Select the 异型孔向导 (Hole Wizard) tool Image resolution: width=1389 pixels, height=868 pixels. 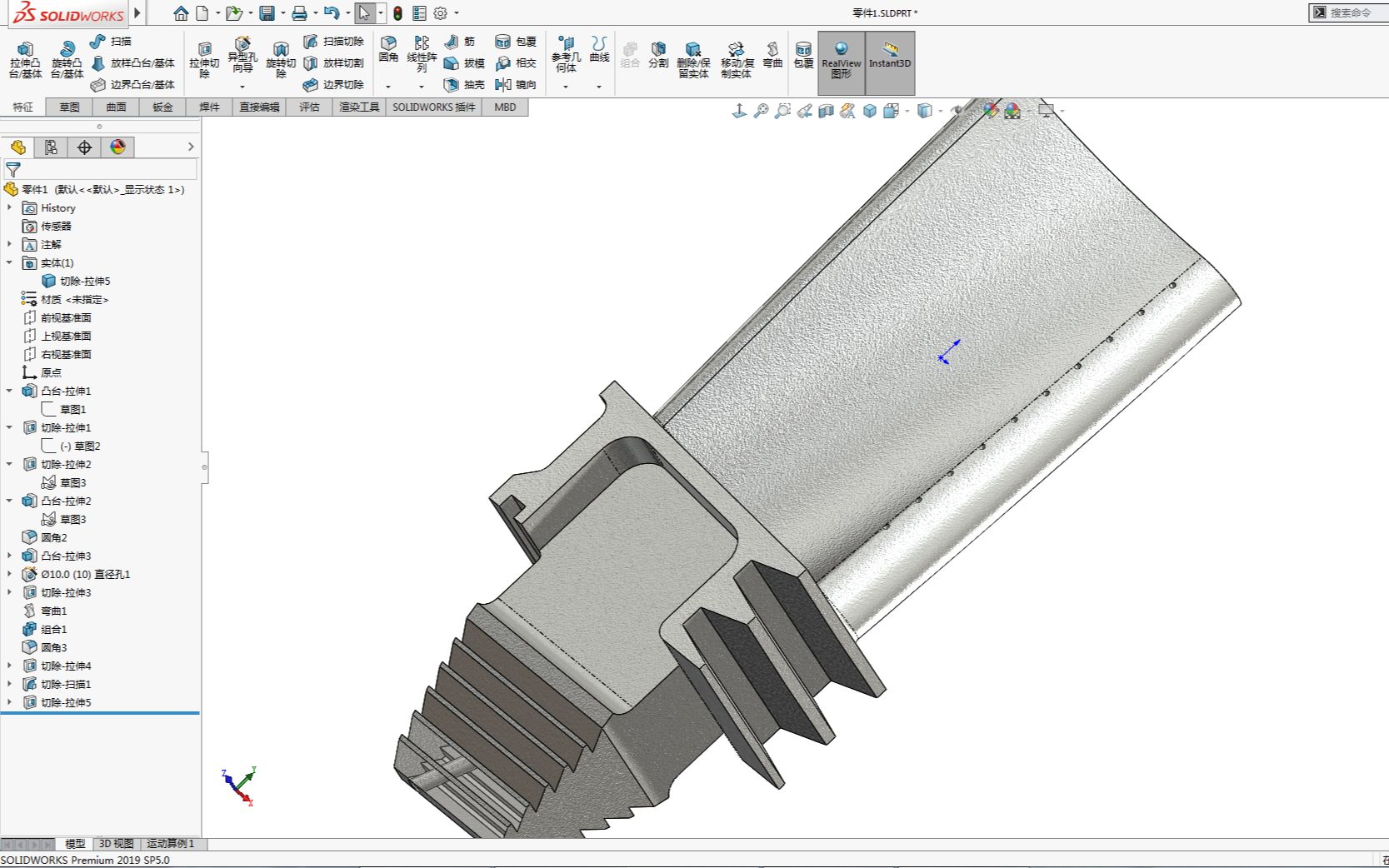click(242, 56)
